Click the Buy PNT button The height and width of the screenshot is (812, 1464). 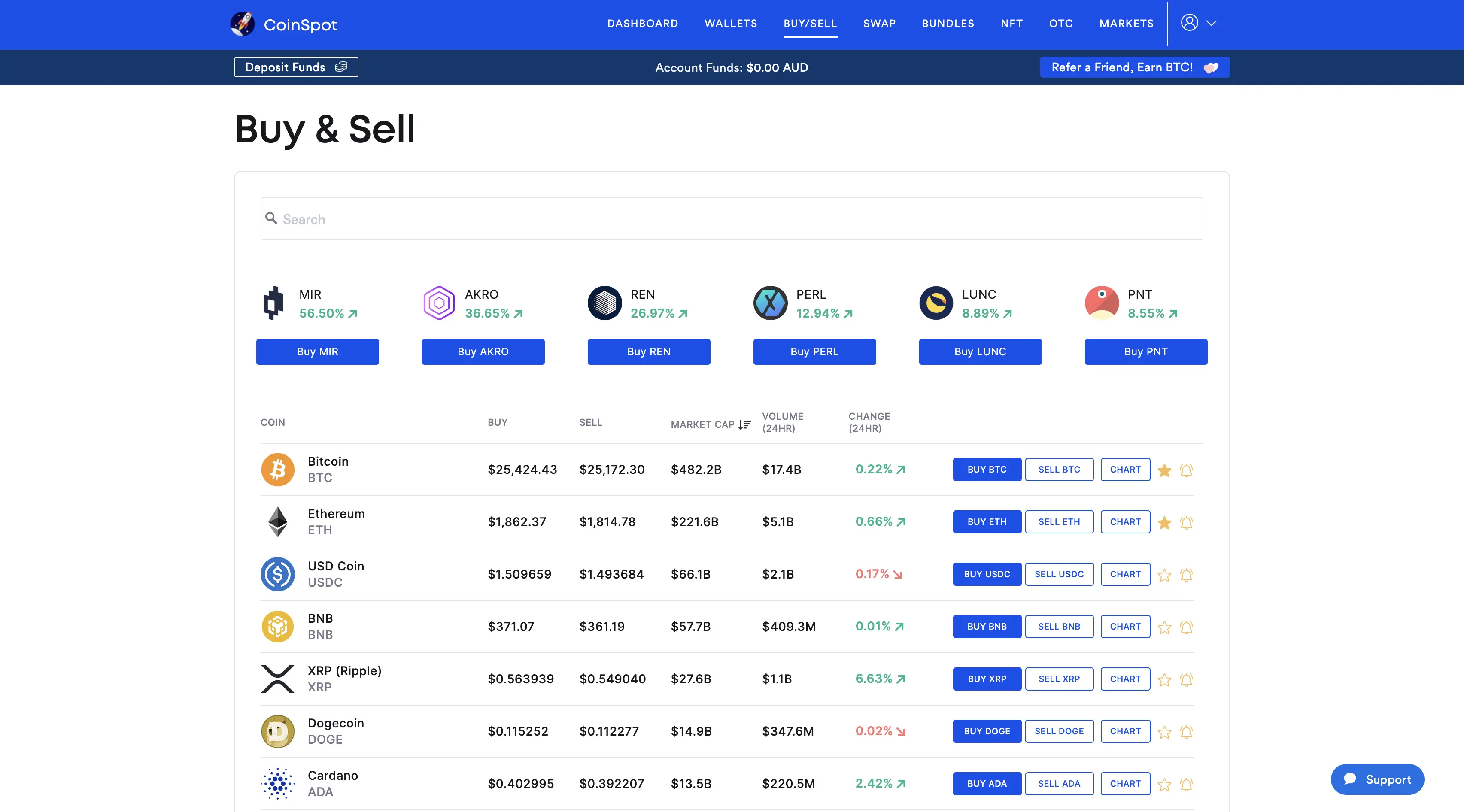tap(1146, 352)
